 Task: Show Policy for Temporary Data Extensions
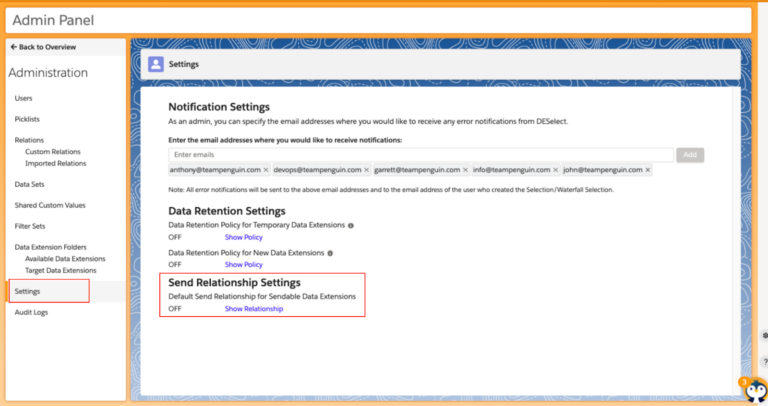click(x=243, y=237)
